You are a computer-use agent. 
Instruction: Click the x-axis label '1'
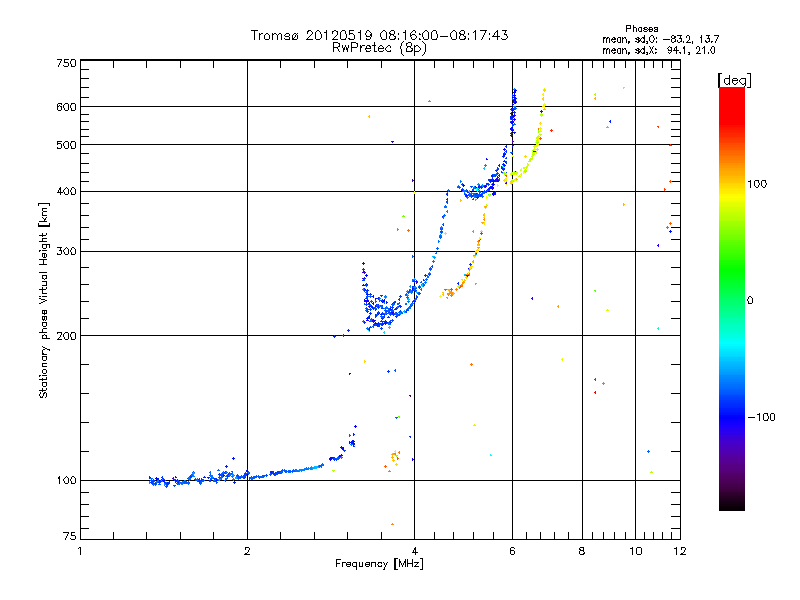pos(80,551)
